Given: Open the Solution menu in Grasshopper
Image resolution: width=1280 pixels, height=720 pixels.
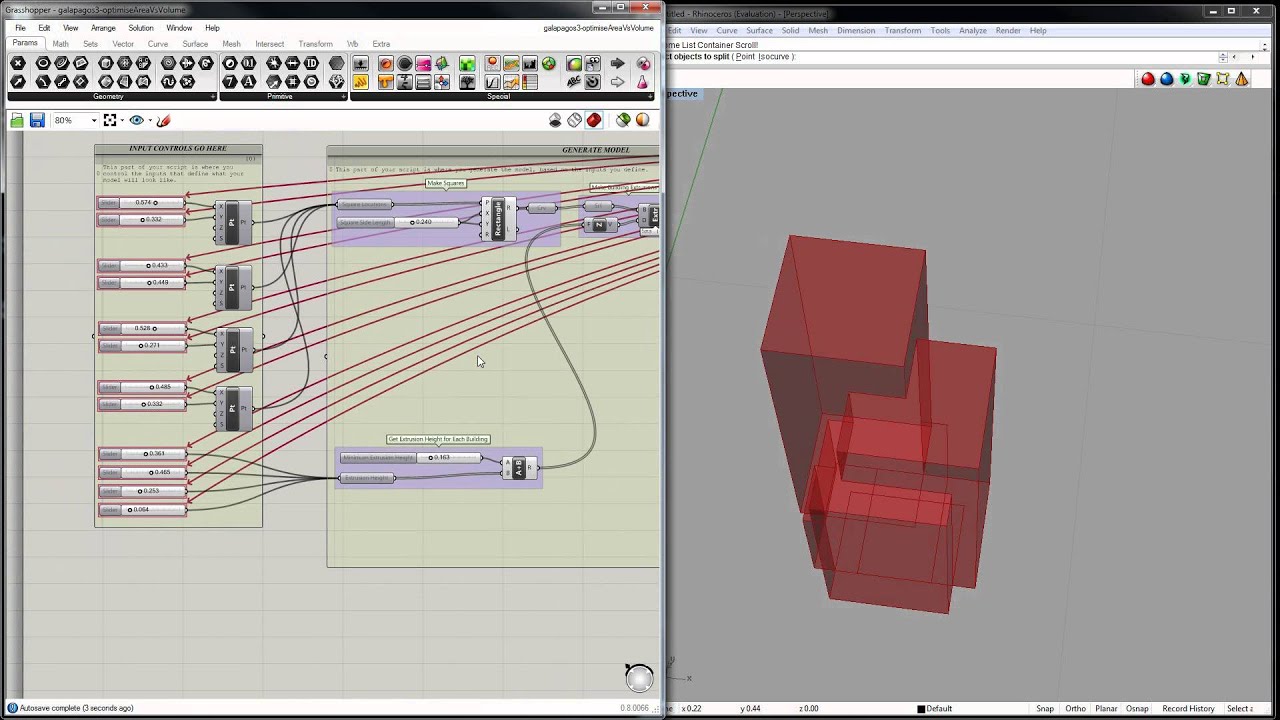Looking at the screenshot, I should pos(141,28).
